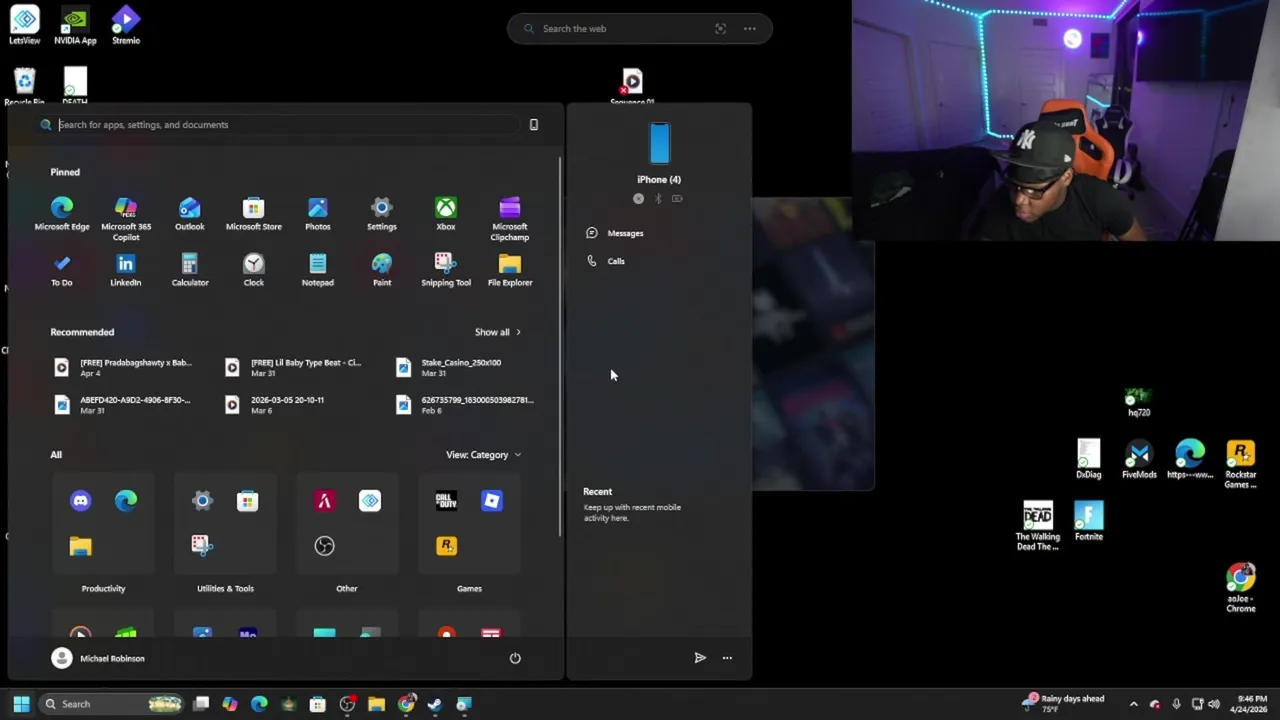
Task: Launch the Photos app
Action: pos(318,214)
